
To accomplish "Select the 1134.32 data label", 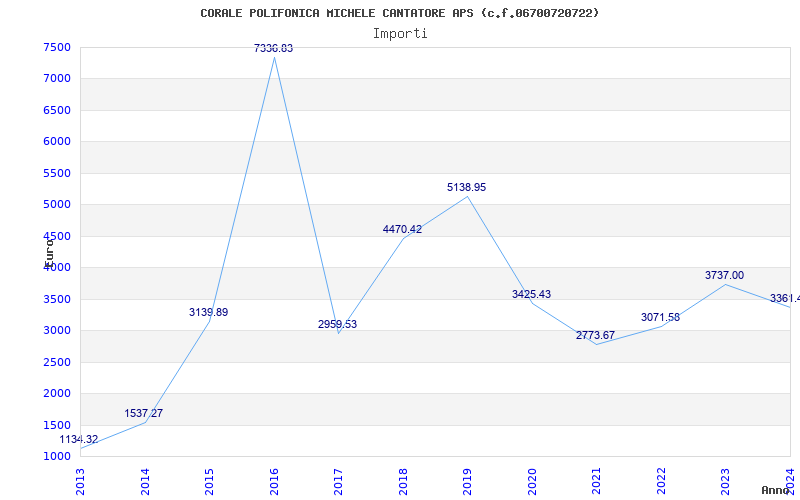I will (x=79, y=439).
